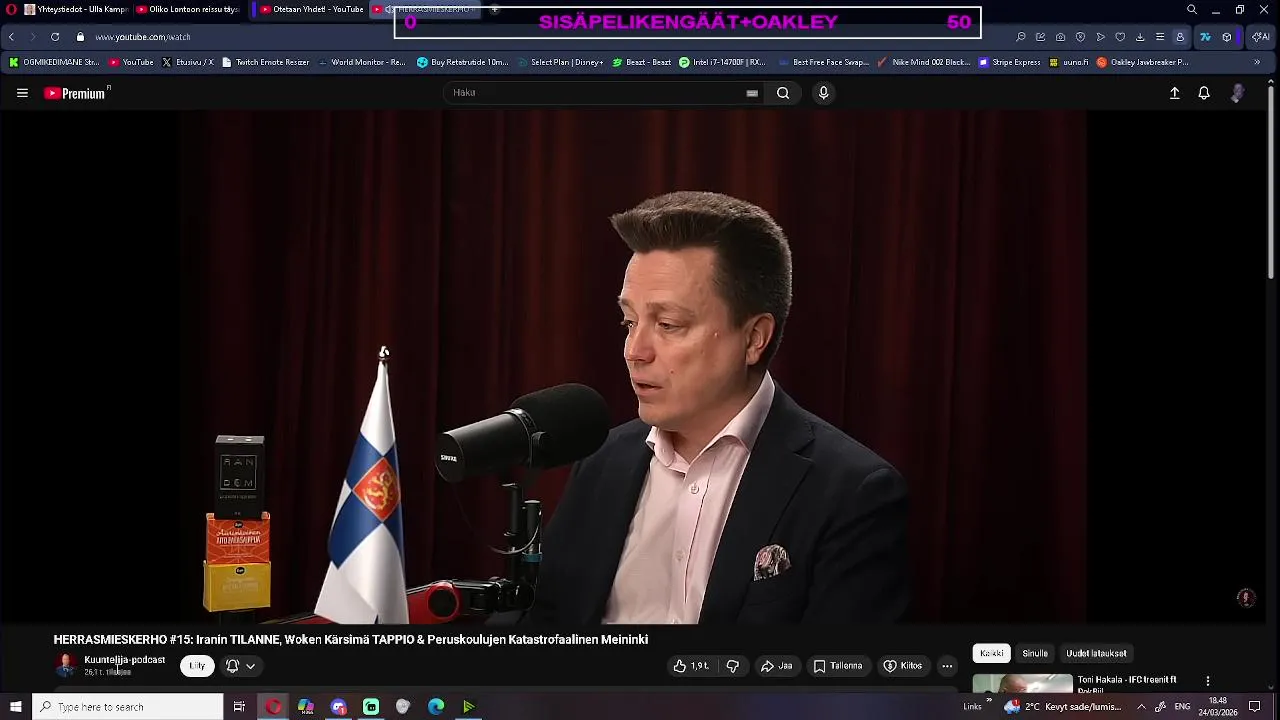Image resolution: width=1280 pixels, height=720 pixels.
Task: Click the Kiitos thanks button
Action: (903, 666)
